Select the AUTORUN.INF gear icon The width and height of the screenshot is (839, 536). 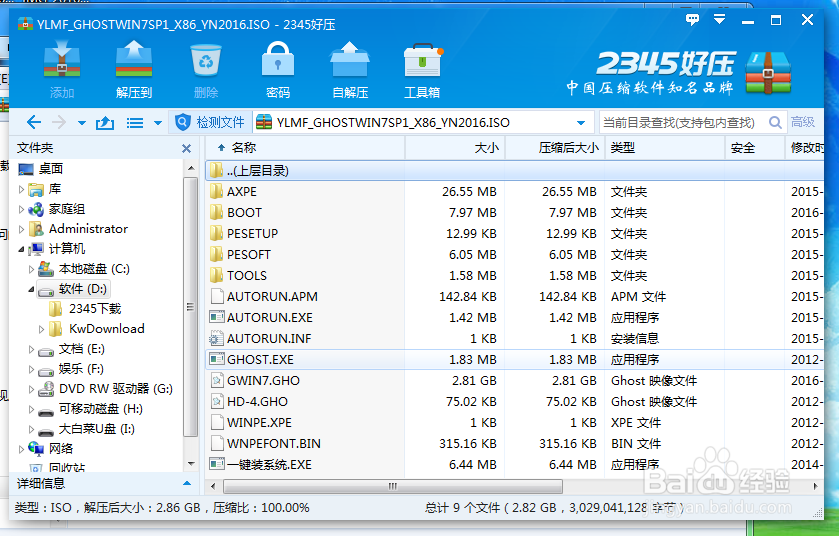click(x=216, y=339)
